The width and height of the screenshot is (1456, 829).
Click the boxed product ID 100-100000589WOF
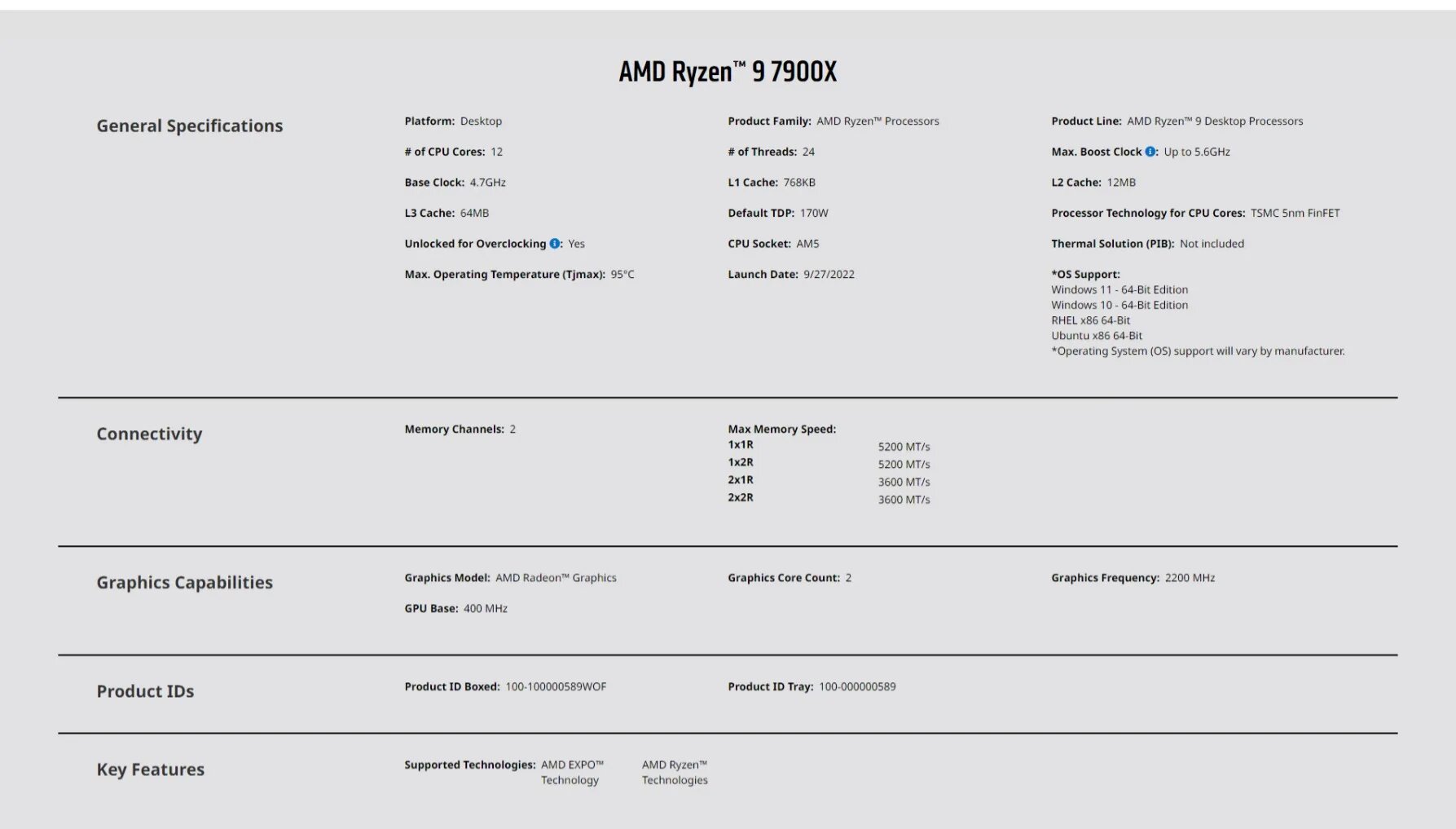point(556,687)
